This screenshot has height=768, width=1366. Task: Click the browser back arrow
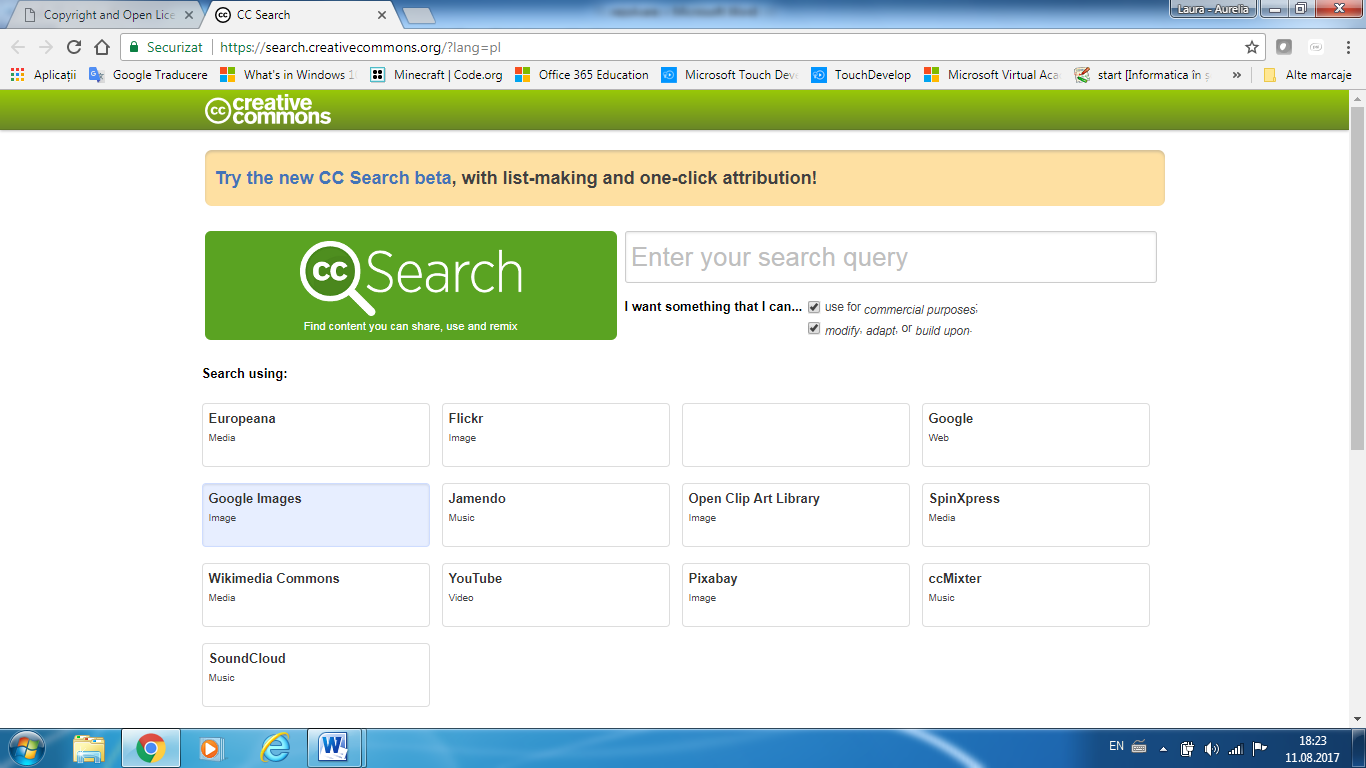[x=18, y=47]
